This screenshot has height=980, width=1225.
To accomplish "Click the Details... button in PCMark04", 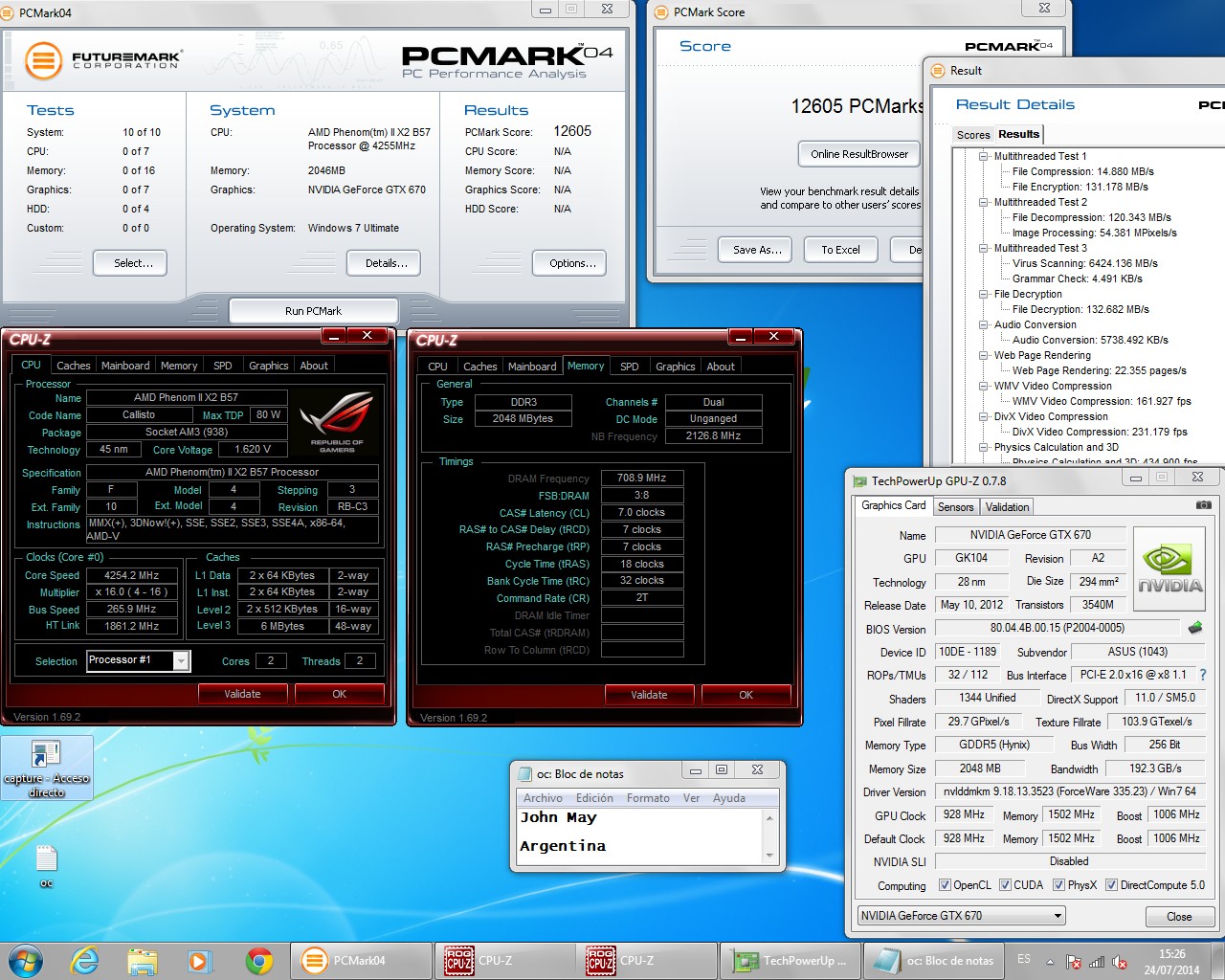I will pos(386,263).
